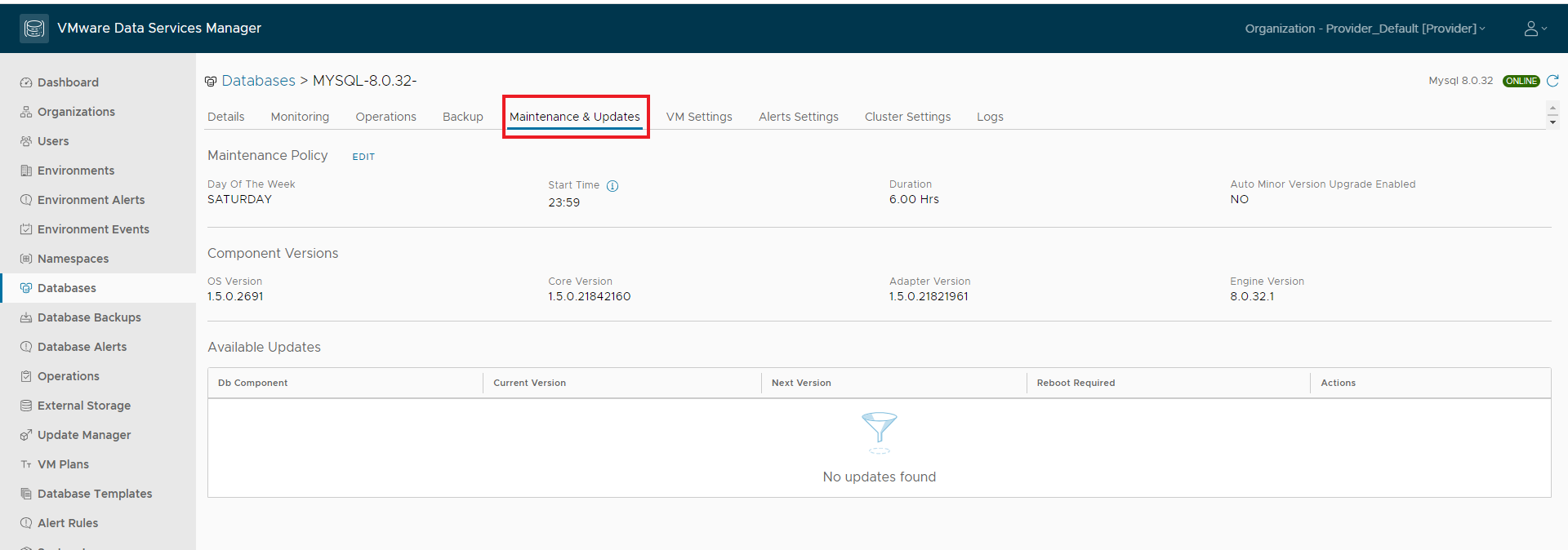
Task: Sort by Db Component column header
Action: [253, 383]
